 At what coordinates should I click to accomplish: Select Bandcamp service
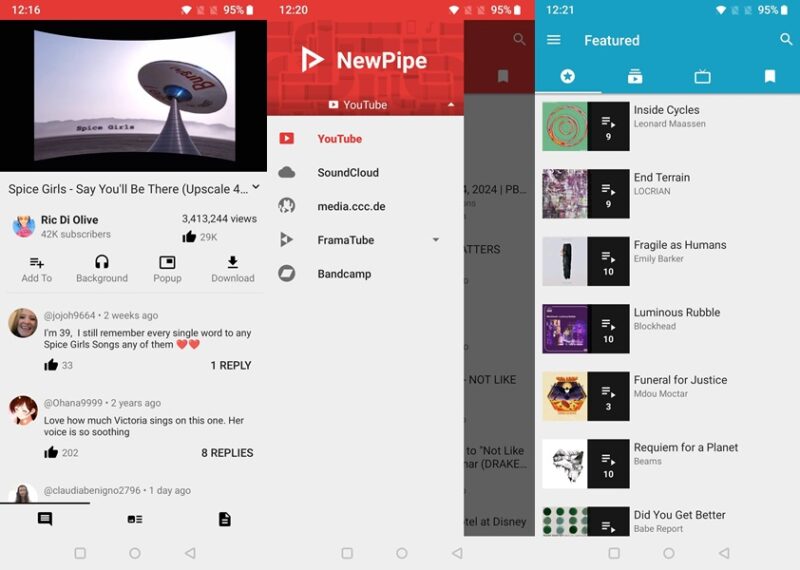coord(365,274)
